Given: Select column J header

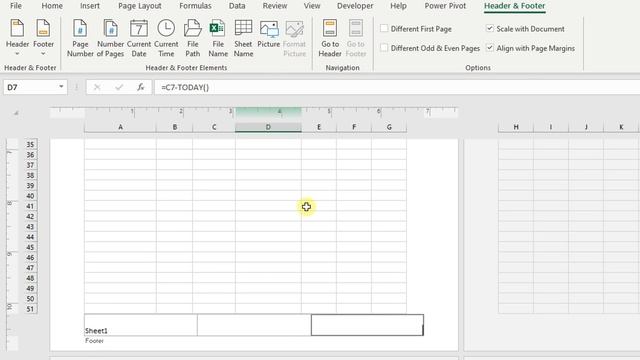Looking at the screenshot, I should click(x=586, y=127).
